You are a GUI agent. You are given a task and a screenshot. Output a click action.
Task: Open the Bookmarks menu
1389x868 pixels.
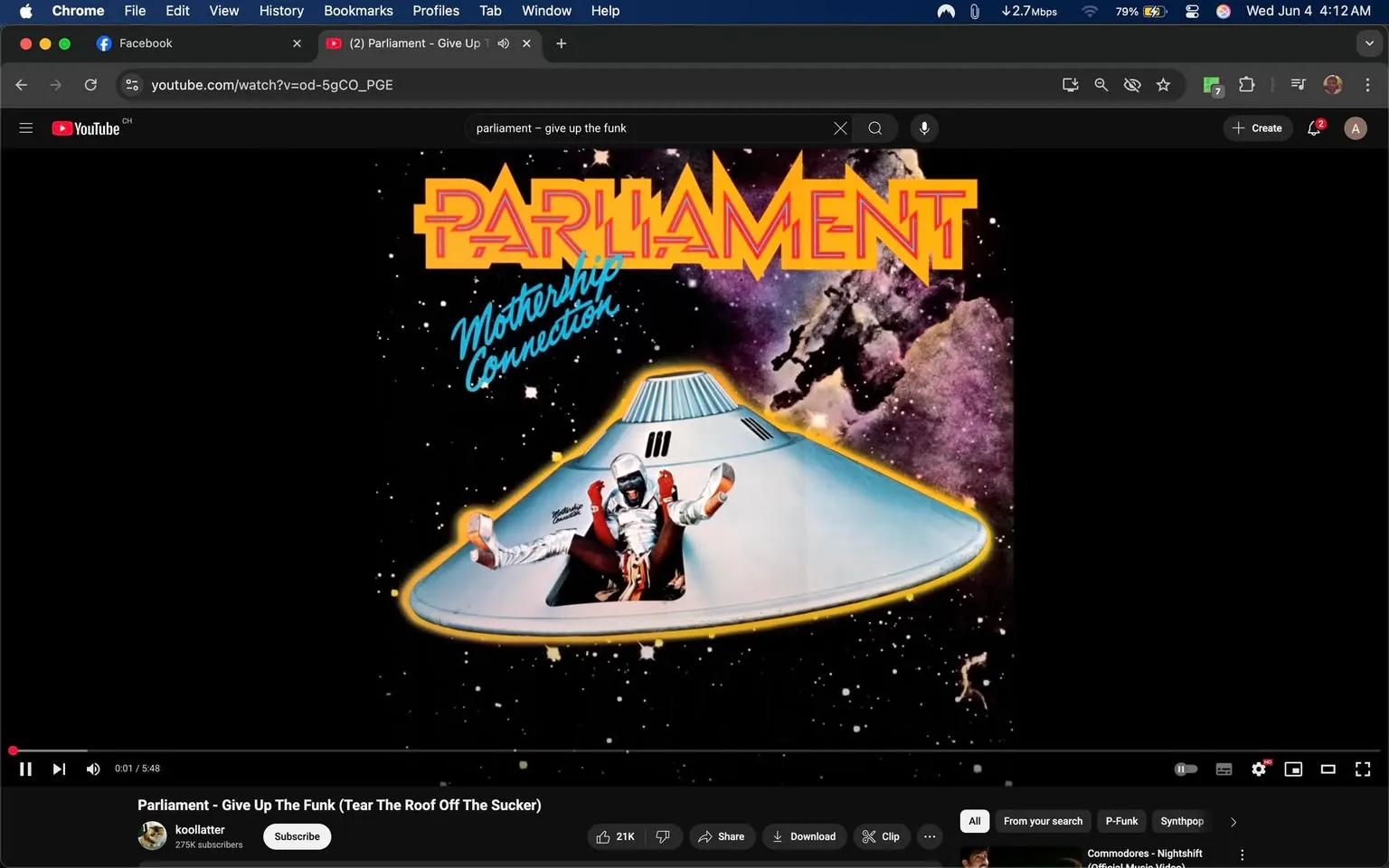tap(358, 11)
